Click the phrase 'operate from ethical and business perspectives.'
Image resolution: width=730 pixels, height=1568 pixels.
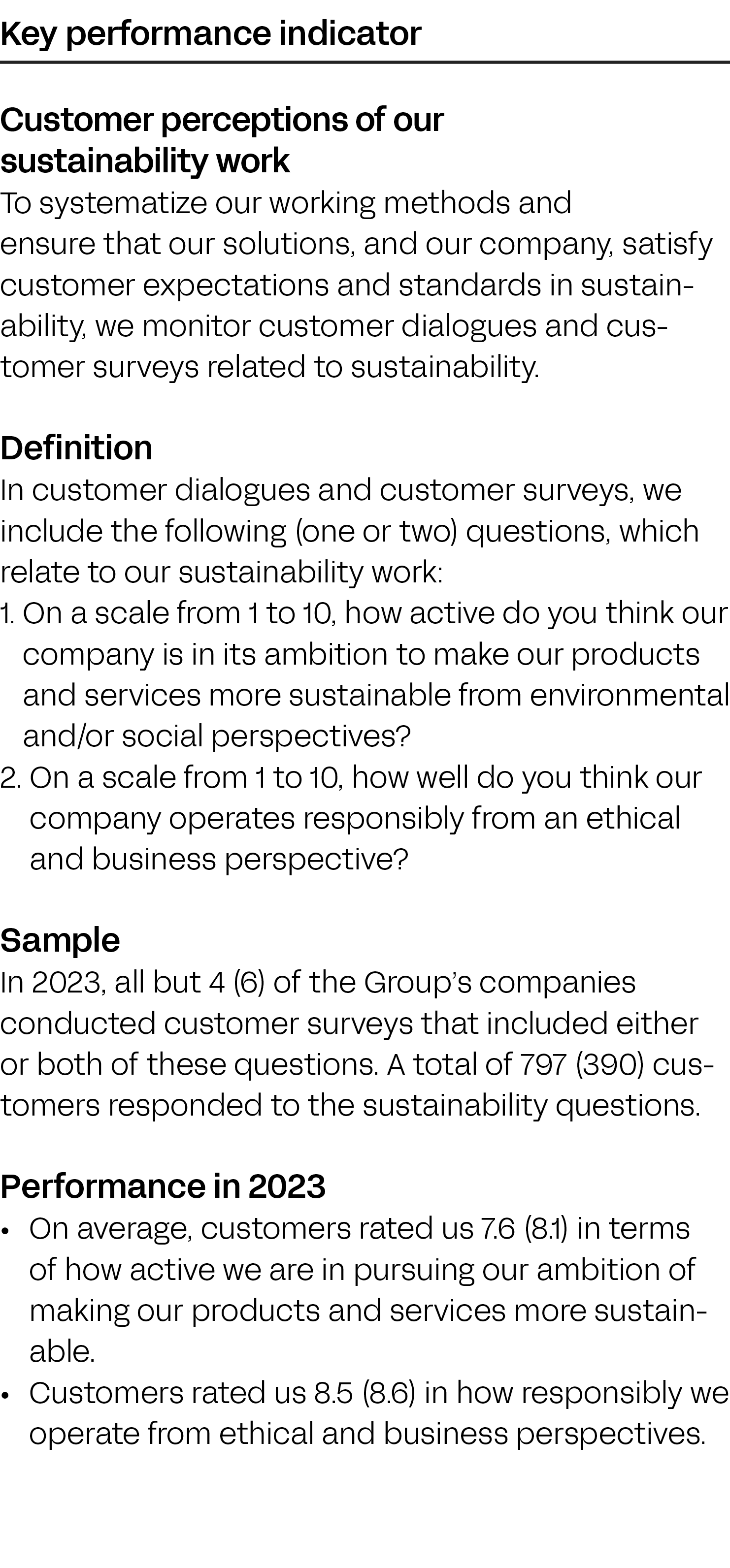point(368,1434)
